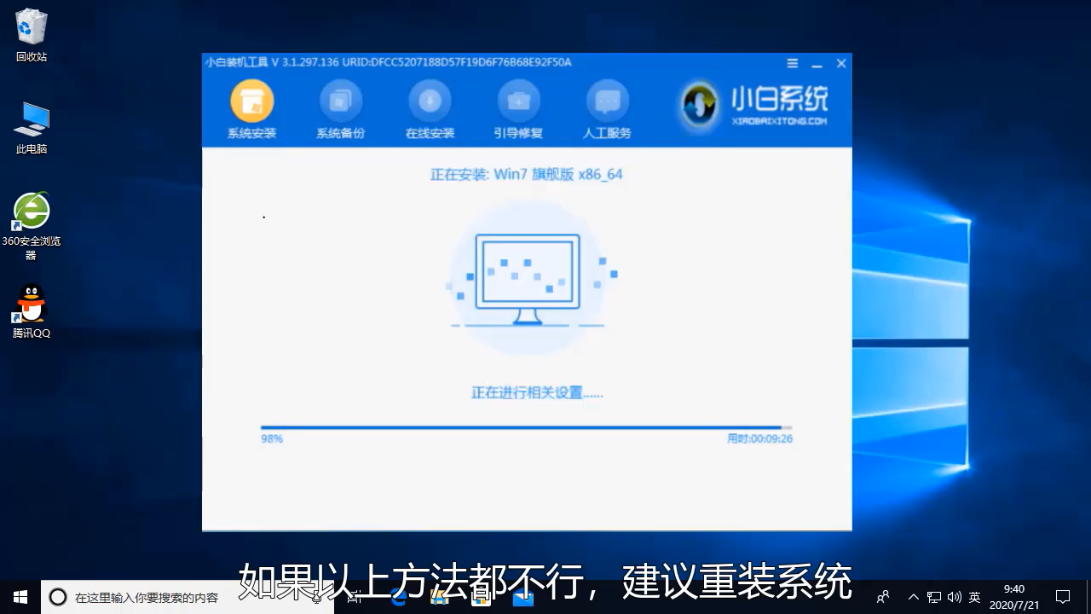Open the 引导修复 tab
1091x614 pixels.
(x=518, y=111)
